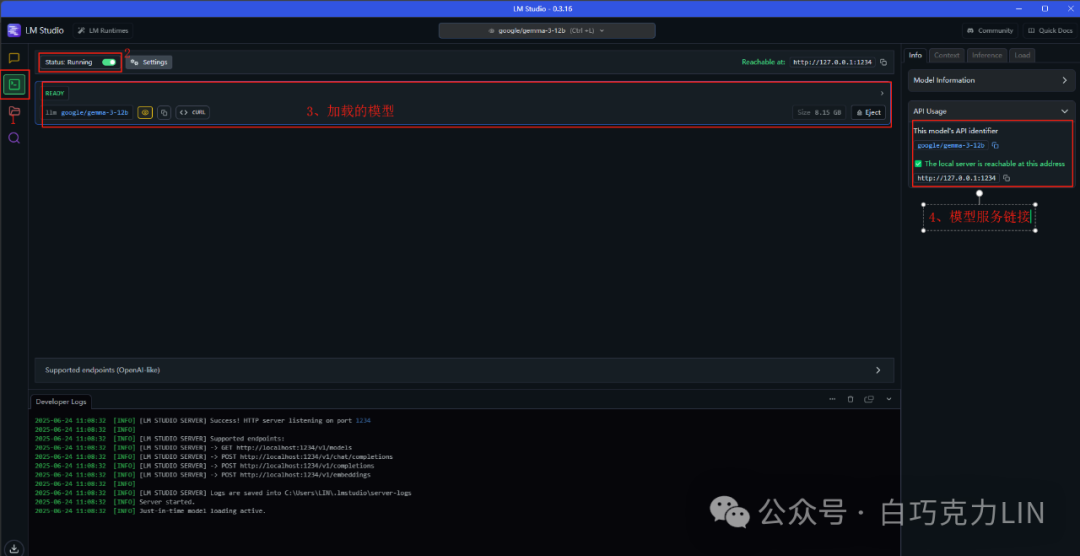Click the port 1234 link in logs
Viewport: 1080px width, 556px height.
(363, 420)
